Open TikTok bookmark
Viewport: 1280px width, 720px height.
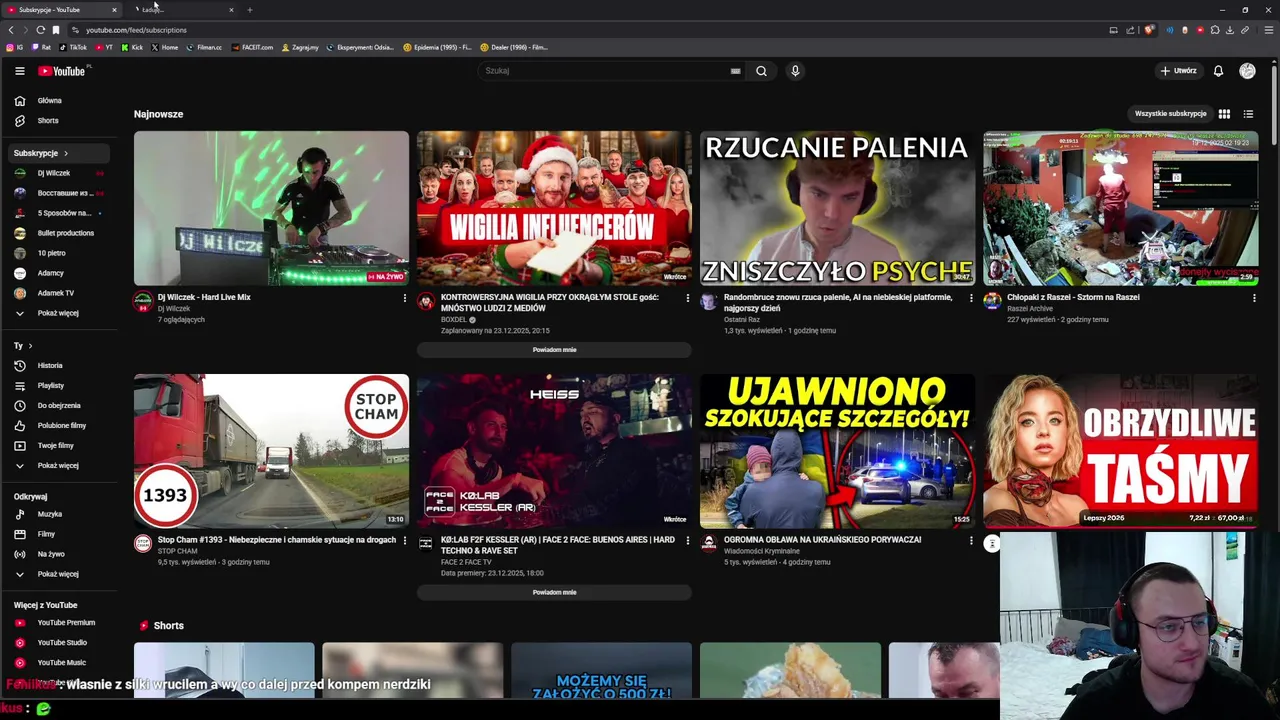(x=73, y=47)
